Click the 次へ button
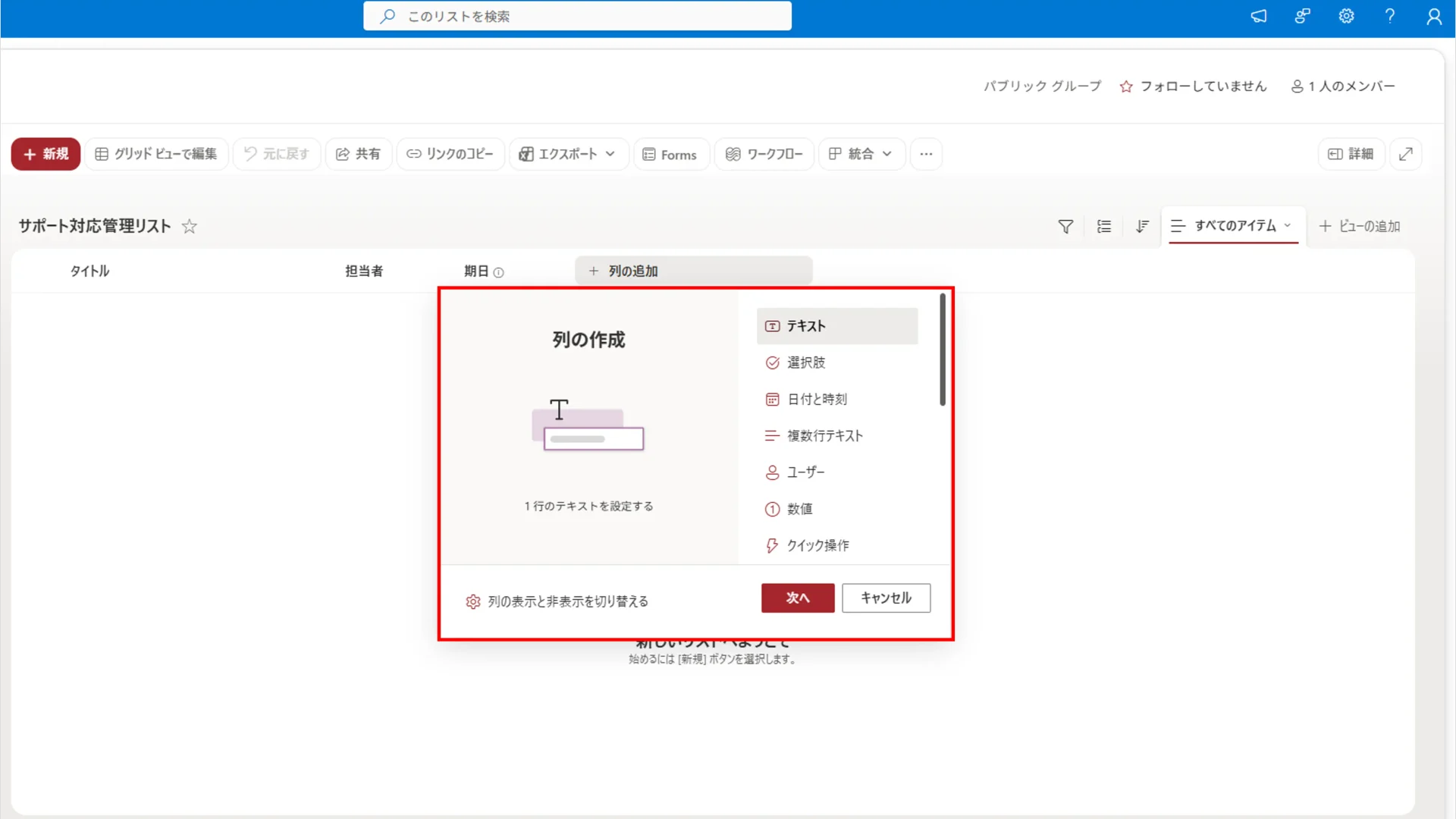 pos(798,598)
